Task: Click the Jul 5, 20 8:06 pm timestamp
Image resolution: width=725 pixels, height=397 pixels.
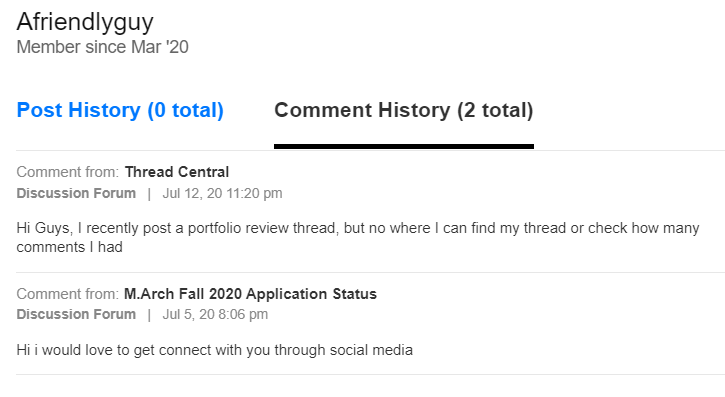Action: coord(215,314)
